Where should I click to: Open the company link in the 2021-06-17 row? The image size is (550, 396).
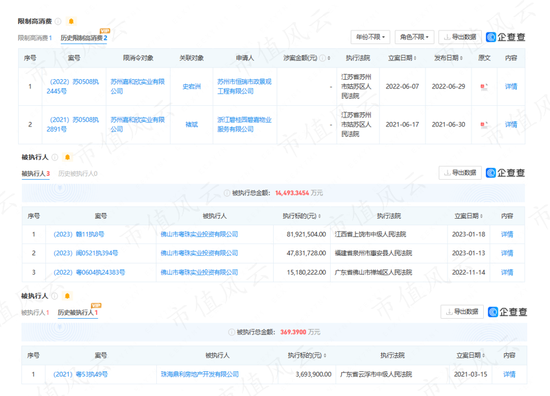pyautogui.click(x=138, y=125)
